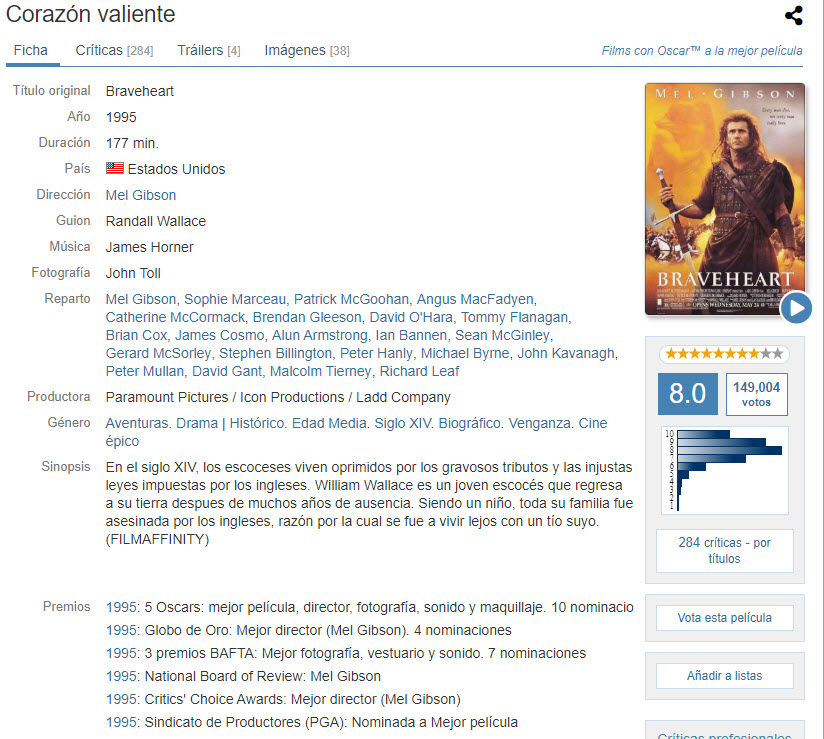Screen dimensions: 824x739
Task: Click Richard Leaf cast link
Action: 419,371
